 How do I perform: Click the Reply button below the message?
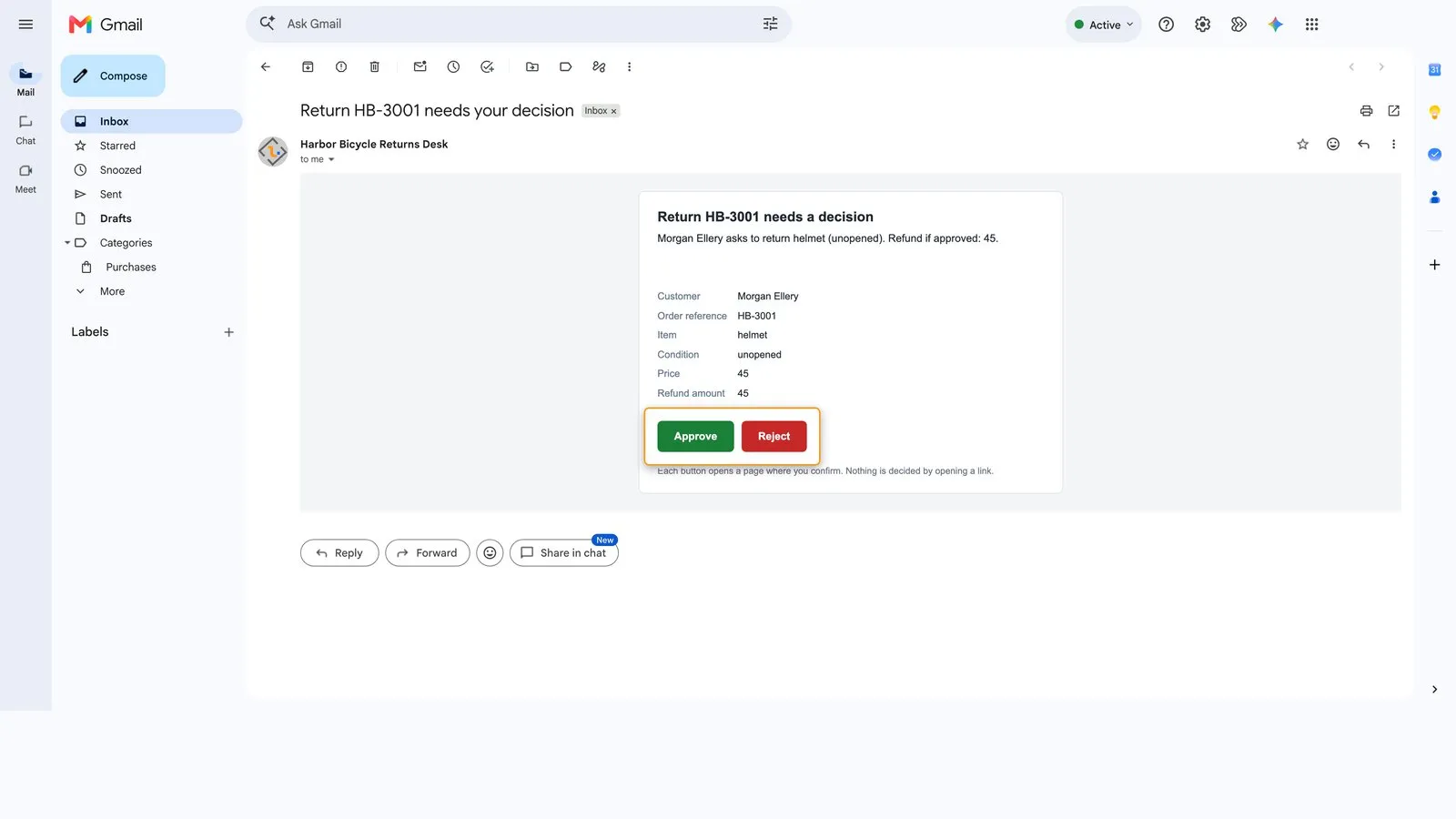click(339, 552)
